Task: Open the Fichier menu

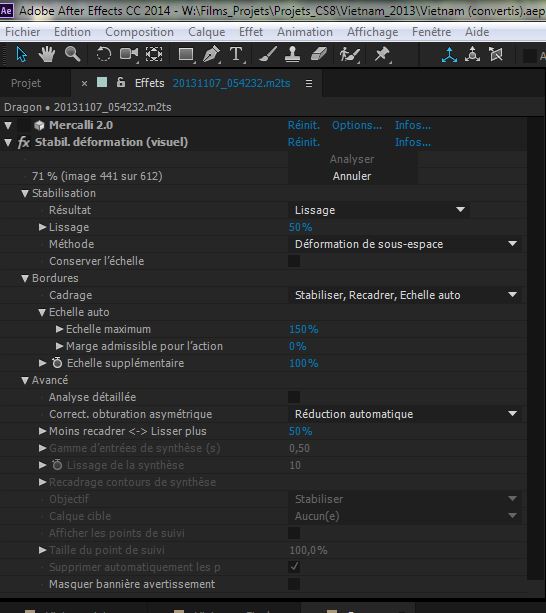Action: 23,32
